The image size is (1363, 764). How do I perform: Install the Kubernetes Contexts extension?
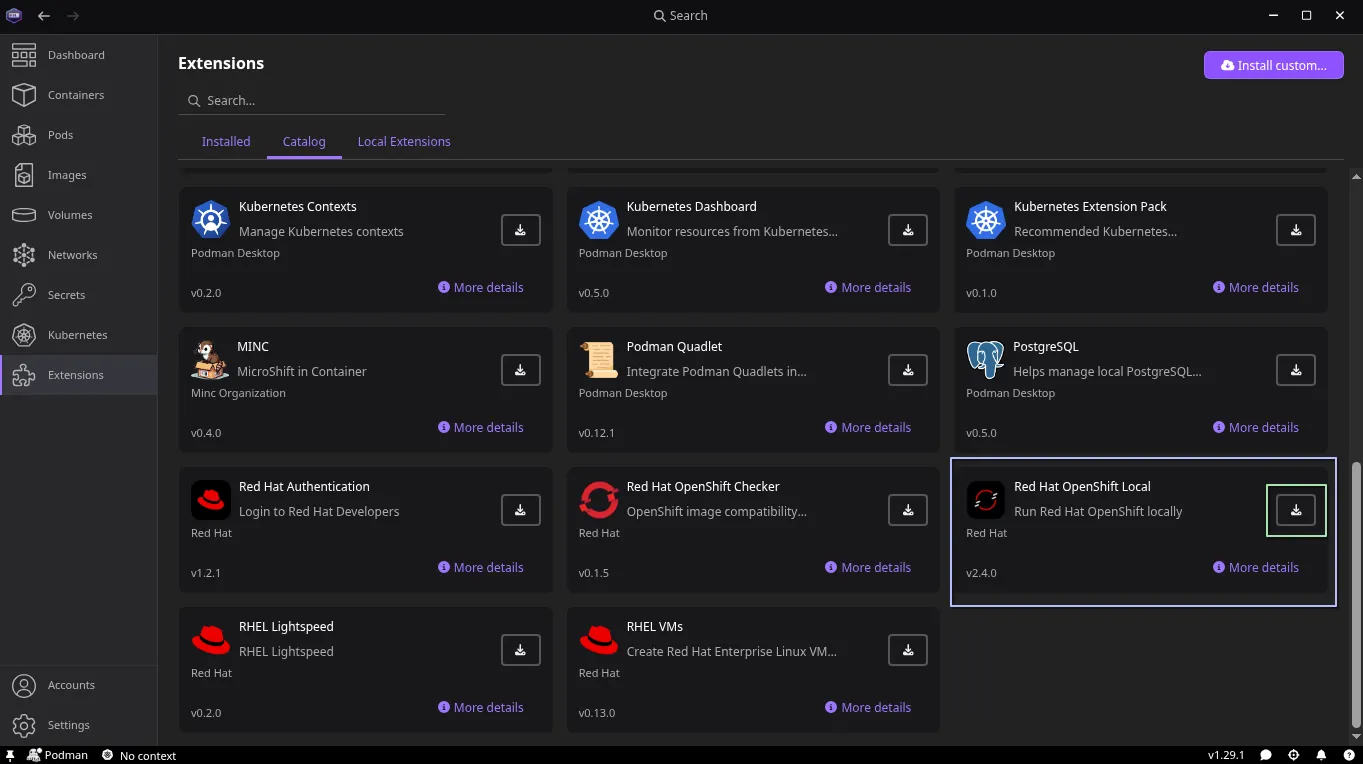click(x=520, y=230)
